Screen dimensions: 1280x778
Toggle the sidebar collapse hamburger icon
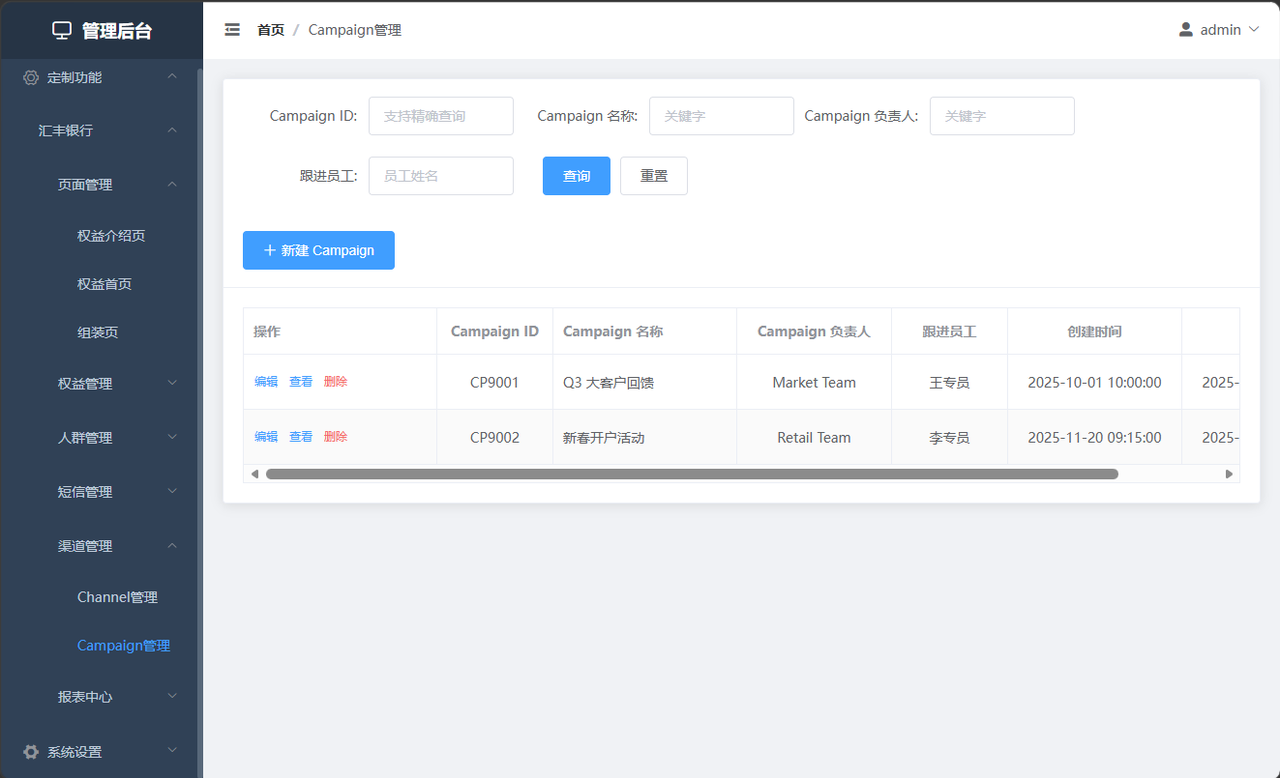(232, 30)
